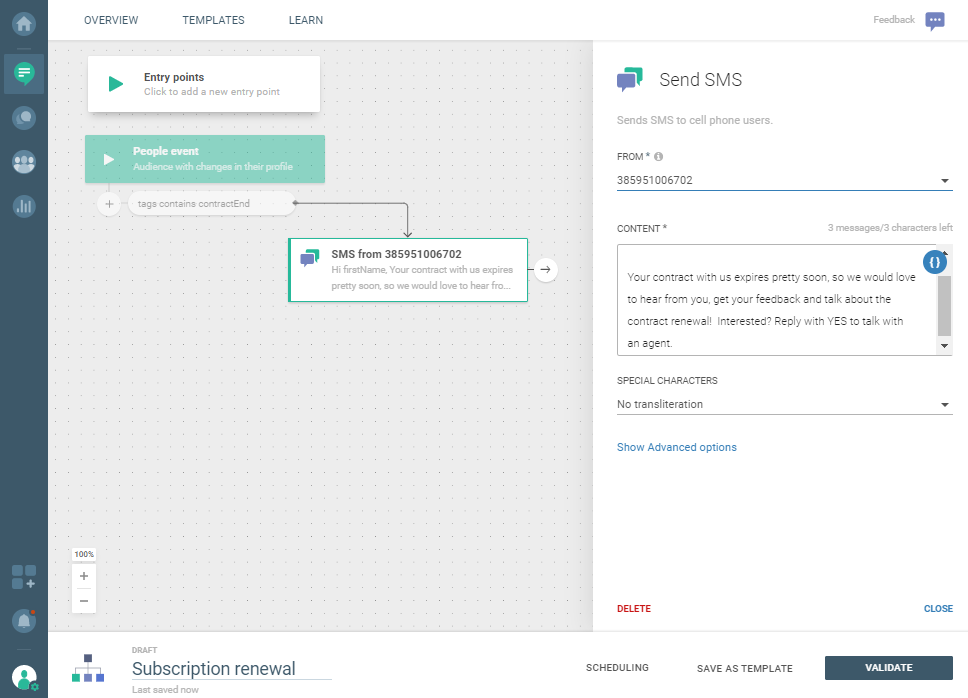Add a condition with the plus icon
This screenshot has width=968, height=698.
109,204
